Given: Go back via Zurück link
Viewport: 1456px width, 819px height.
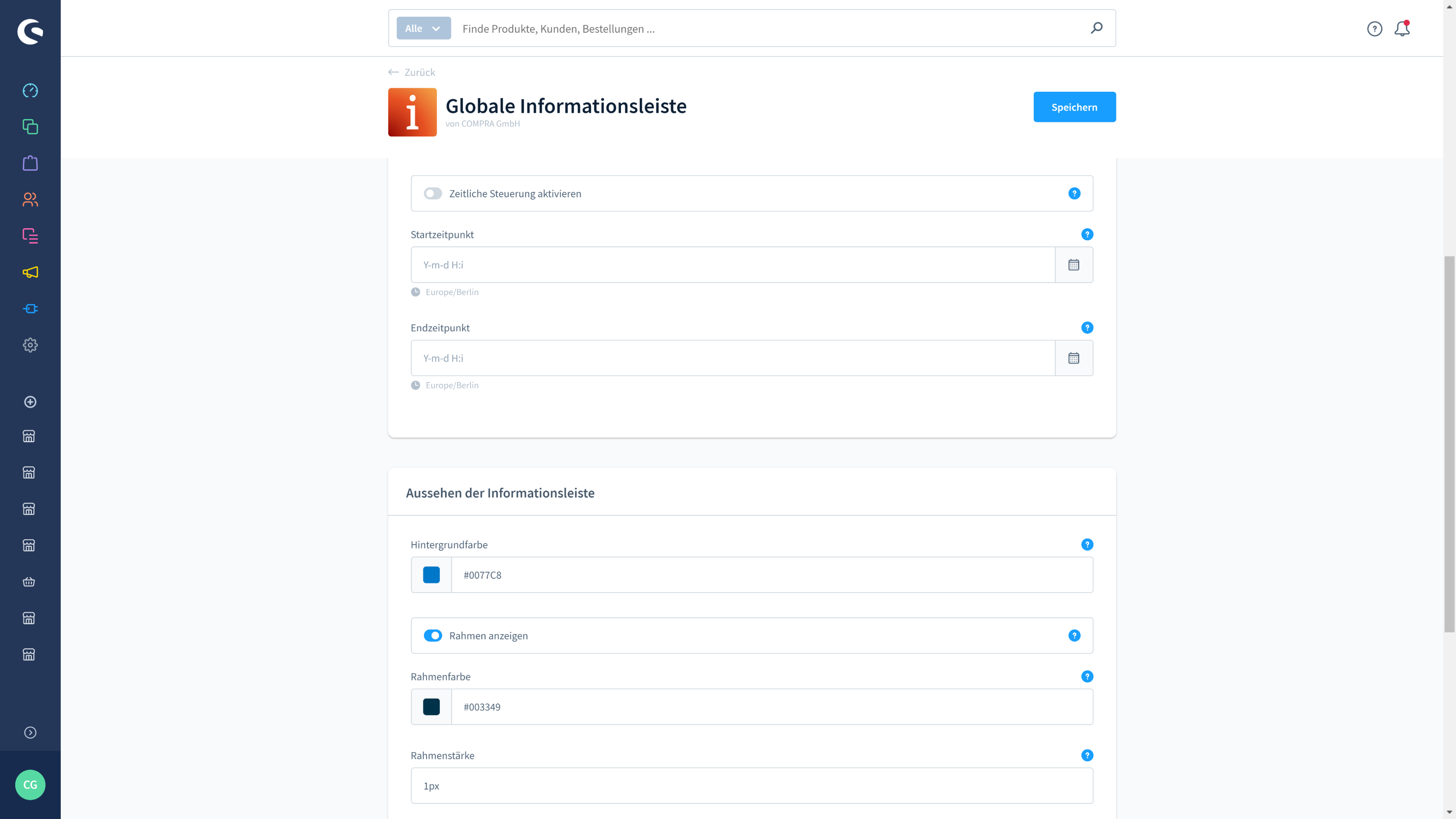Looking at the screenshot, I should coord(411,72).
